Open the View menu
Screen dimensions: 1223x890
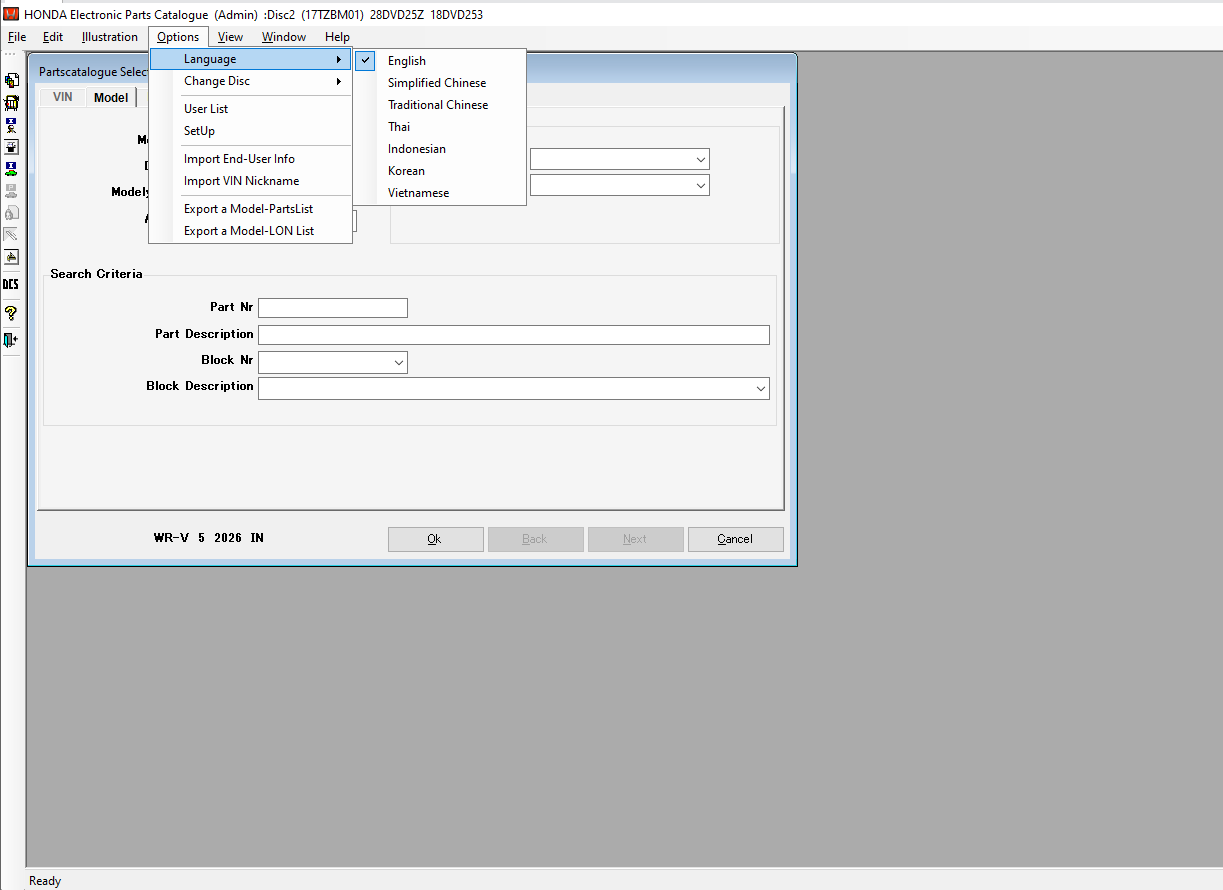coord(230,37)
